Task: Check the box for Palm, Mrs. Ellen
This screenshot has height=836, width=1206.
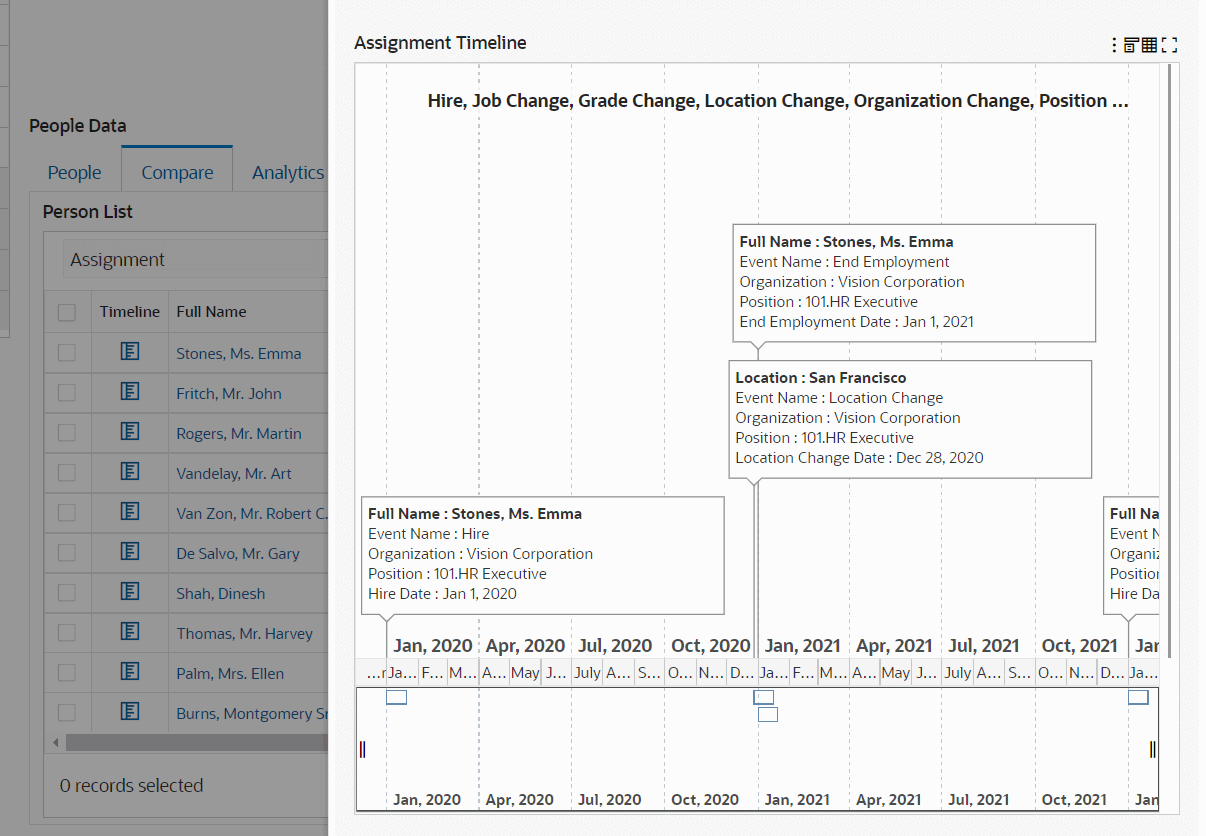Action: (x=67, y=672)
